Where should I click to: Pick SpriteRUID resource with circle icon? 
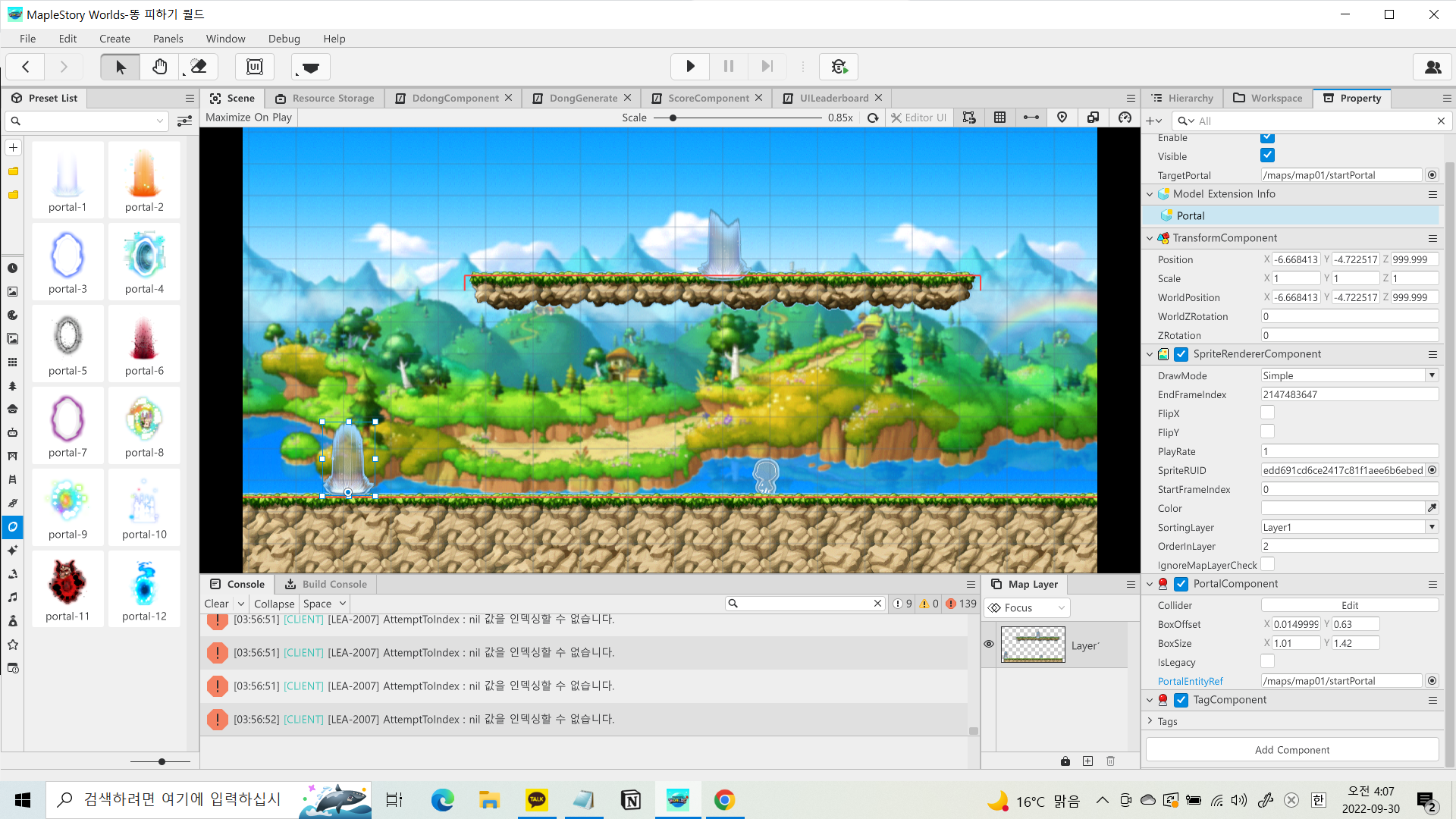[x=1432, y=470]
